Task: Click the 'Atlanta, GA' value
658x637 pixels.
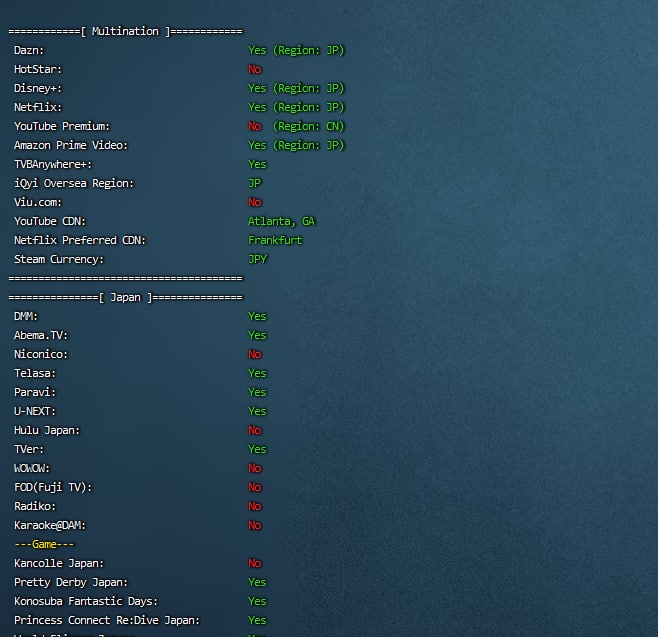Action: pyautogui.click(x=282, y=221)
